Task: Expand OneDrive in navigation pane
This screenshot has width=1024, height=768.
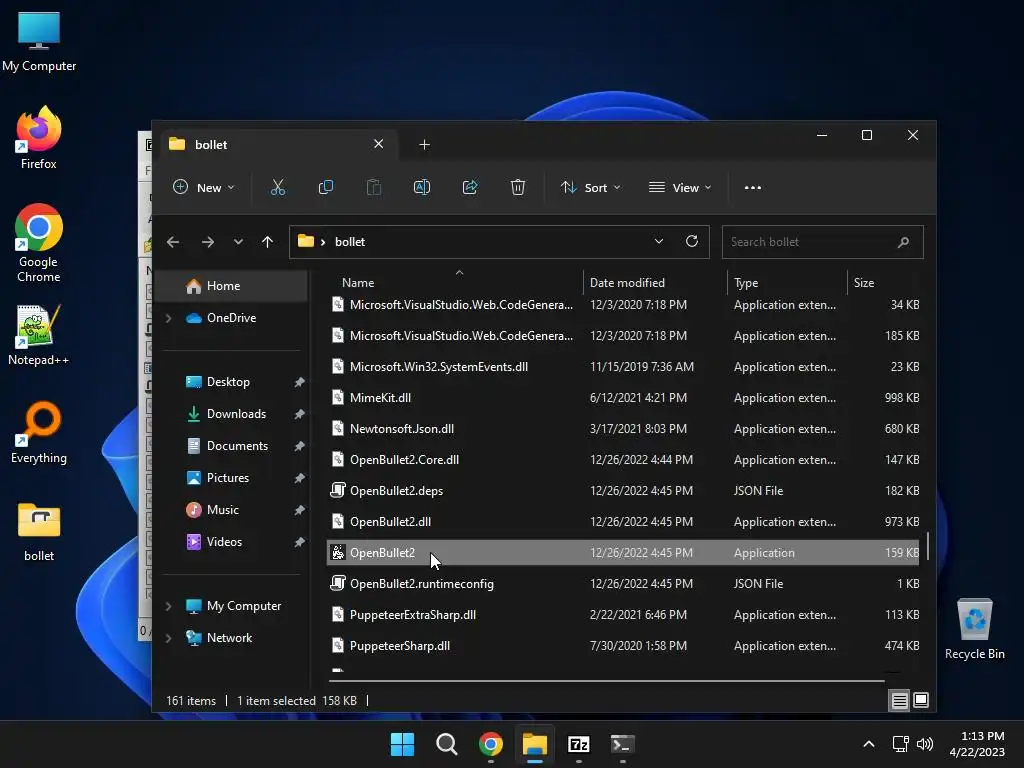Action: click(168, 318)
